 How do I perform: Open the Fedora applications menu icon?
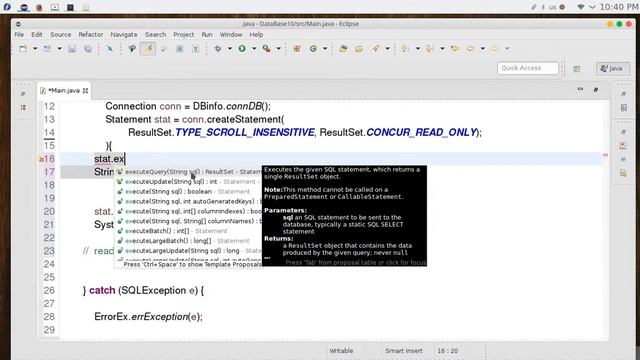pos(7,7)
